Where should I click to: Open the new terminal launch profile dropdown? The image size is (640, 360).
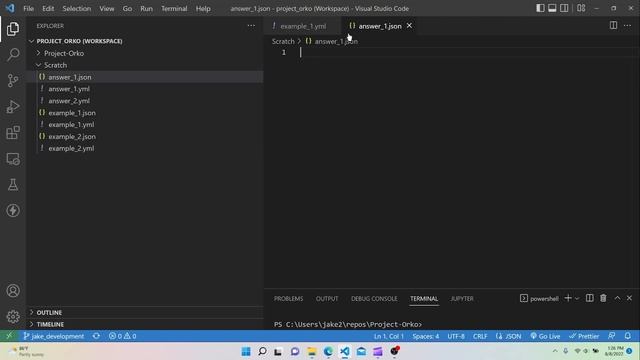[577, 299]
